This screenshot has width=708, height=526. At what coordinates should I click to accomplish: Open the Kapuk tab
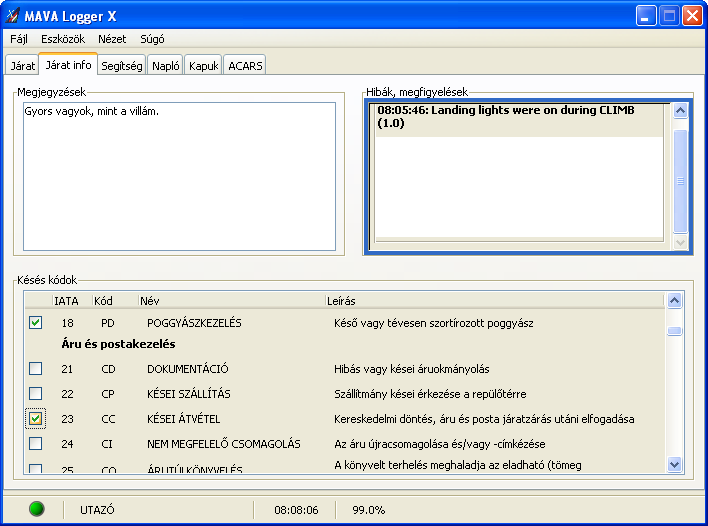click(x=203, y=66)
